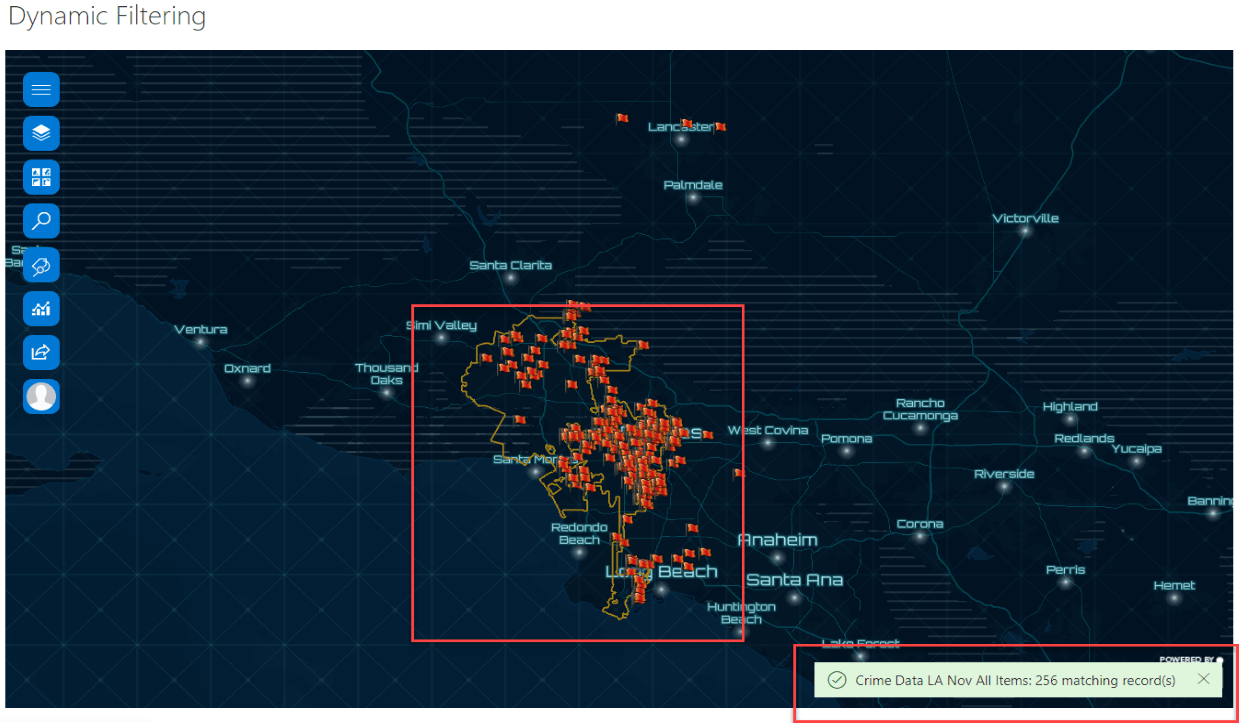Click the green checkmark notification icon
The image size is (1239, 723).
pyautogui.click(x=838, y=680)
